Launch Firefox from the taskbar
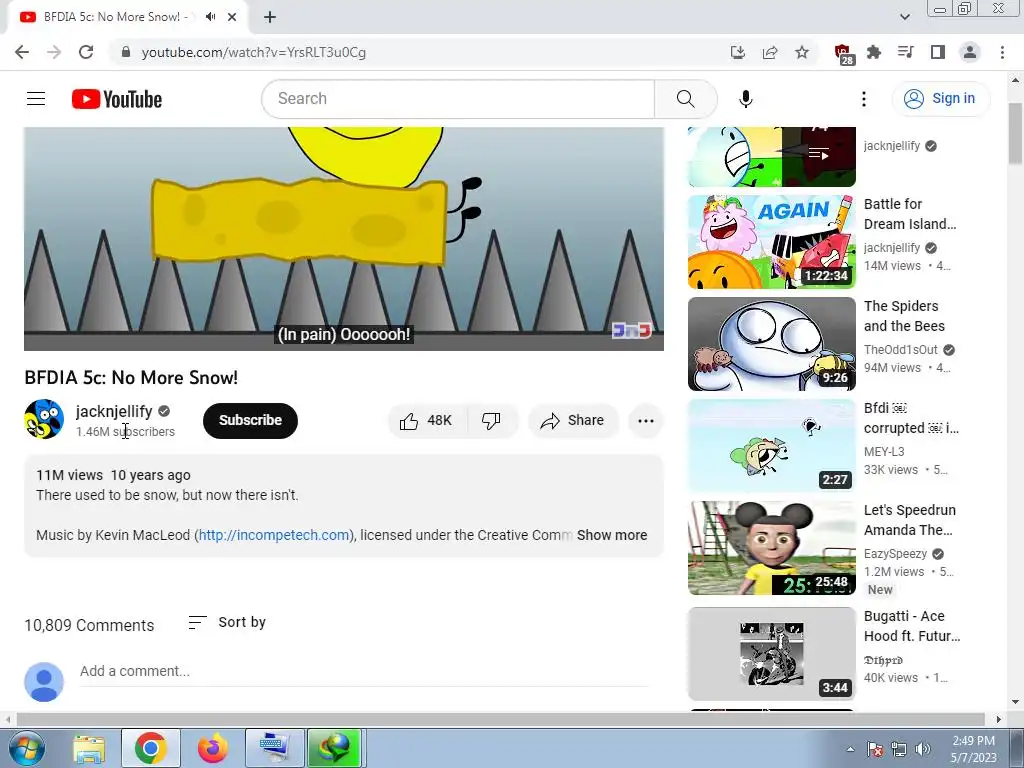Viewport: 1024px width, 768px height. pyautogui.click(x=213, y=748)
